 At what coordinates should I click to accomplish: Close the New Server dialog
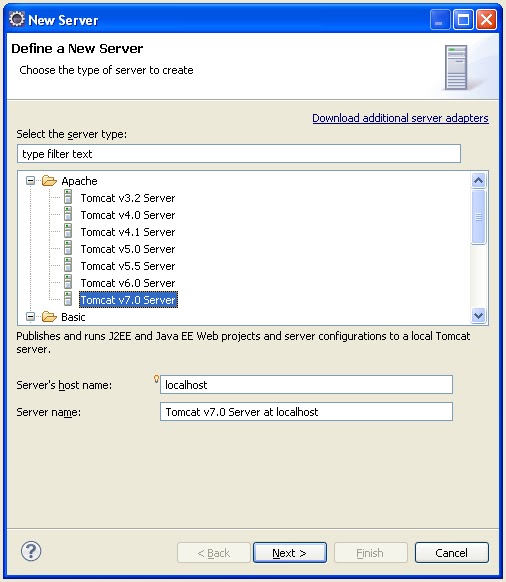tap(486, 19)
